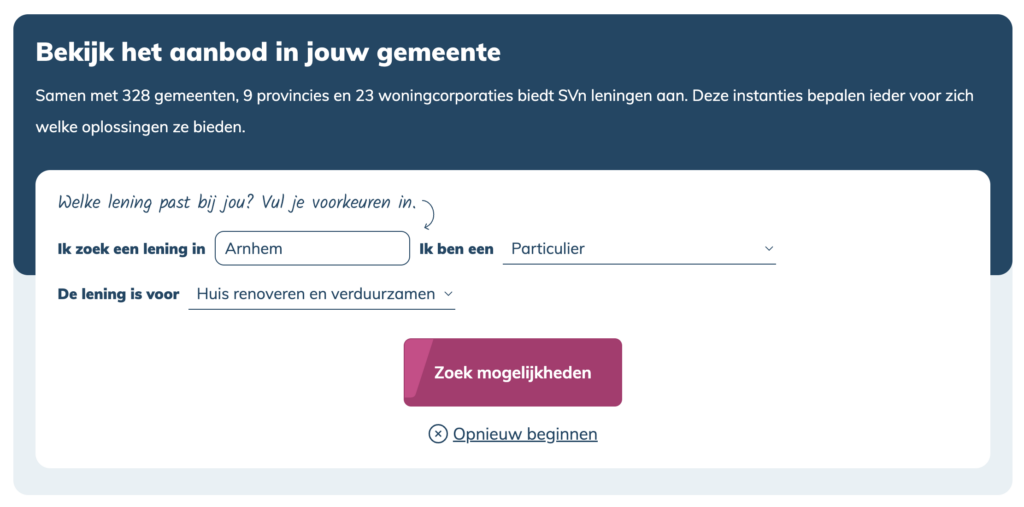Click the circled X reset icon
The height and width of the screenshot is (507, 1024).
click(438, 434)
